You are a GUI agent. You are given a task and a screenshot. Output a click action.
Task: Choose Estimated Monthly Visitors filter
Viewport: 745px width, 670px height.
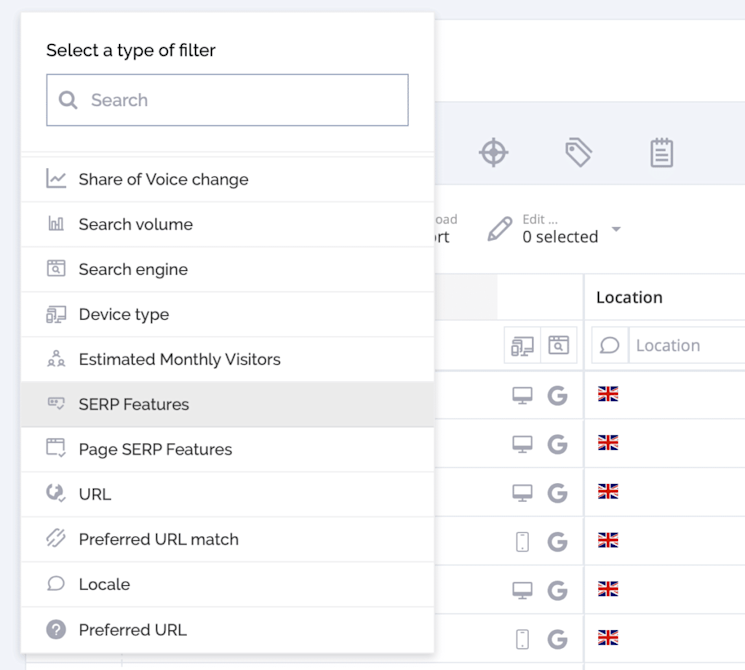click(x=179, y=360)
